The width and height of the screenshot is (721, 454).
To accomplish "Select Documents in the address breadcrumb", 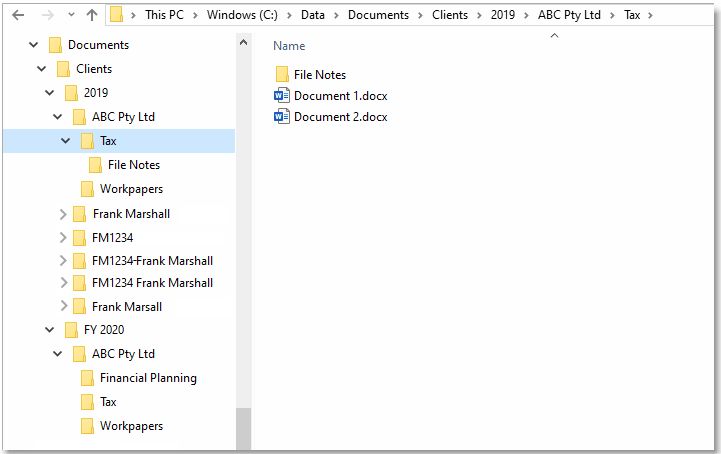I will pos(378,15).
